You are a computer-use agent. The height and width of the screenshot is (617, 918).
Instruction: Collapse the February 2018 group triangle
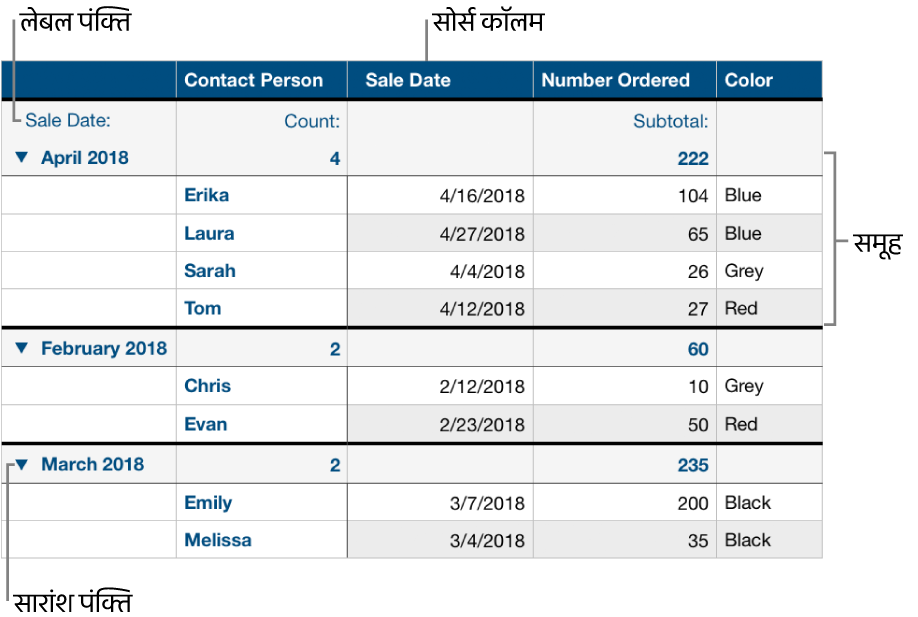coord(23,349)
